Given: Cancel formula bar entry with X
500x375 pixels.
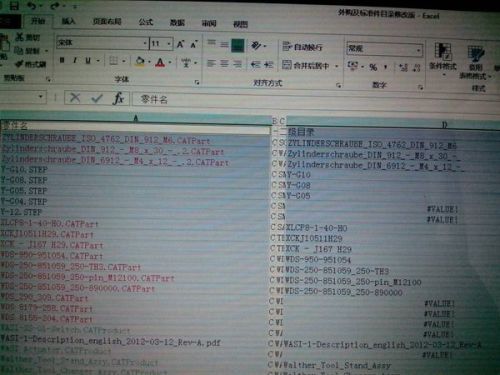Looking at the screenshot, I should 75,98.
